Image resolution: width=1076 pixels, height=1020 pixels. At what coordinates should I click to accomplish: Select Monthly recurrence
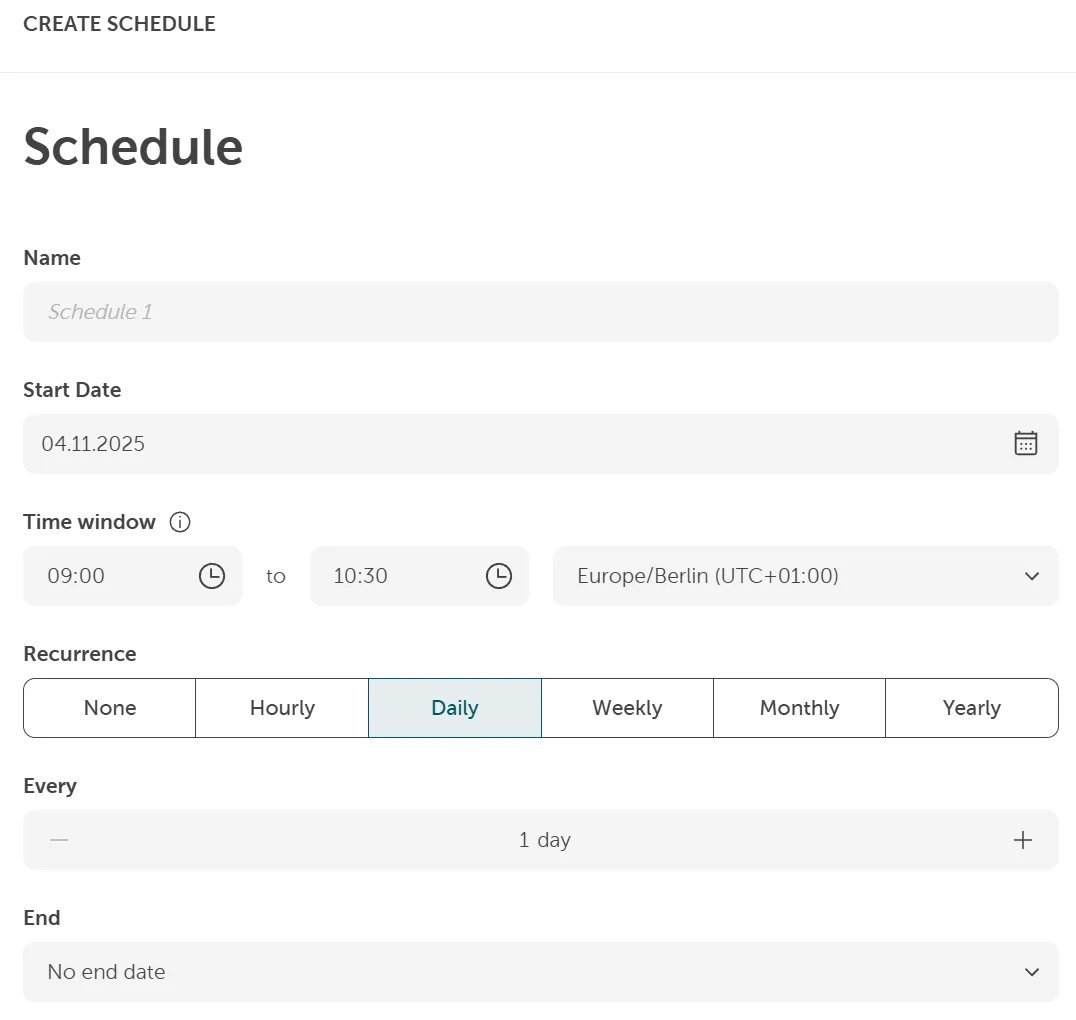tap(799, 707)
